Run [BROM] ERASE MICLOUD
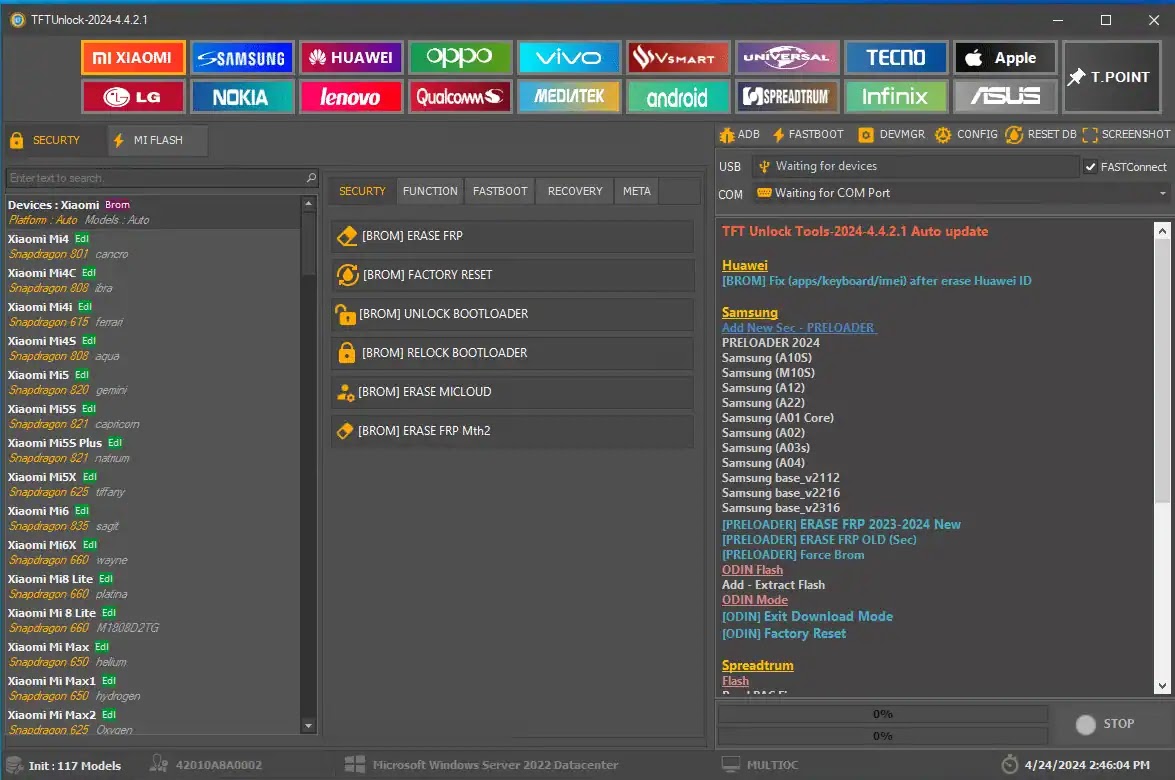Image resolution: width=1175 pixels, height=780 pixels. click(x=513, y=392)
